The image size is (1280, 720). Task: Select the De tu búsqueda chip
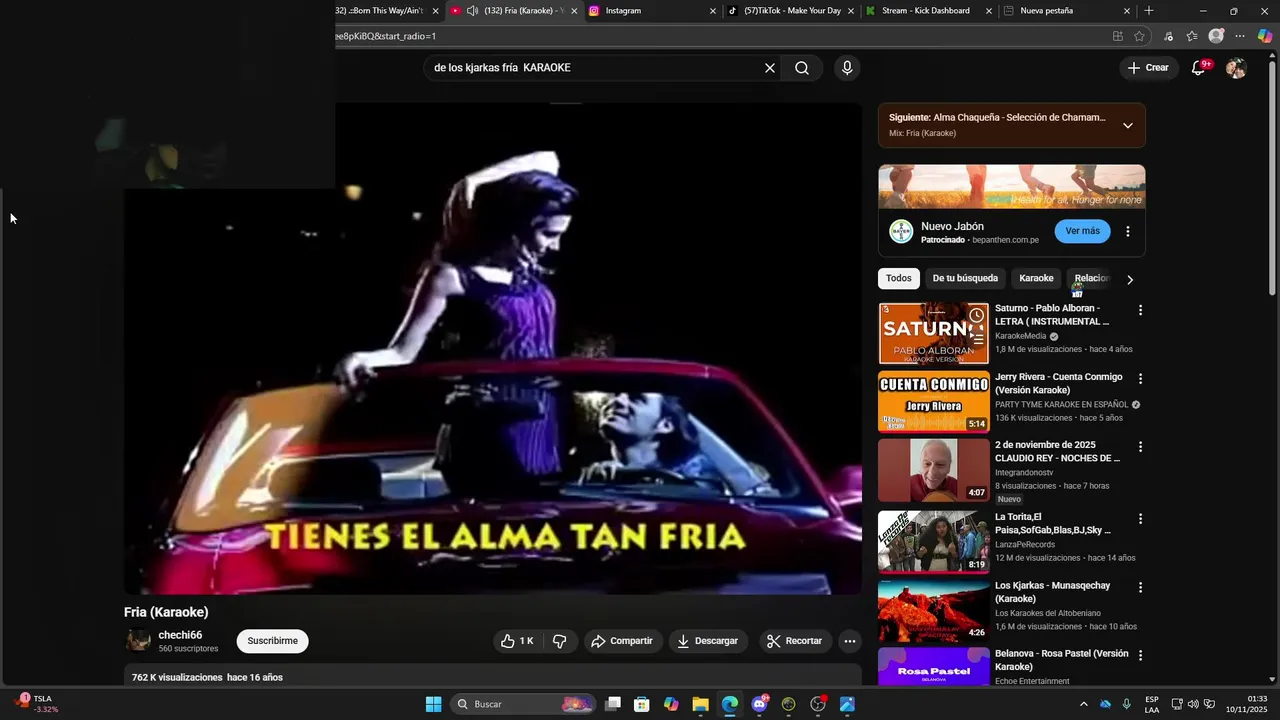(x=965, y=278)
